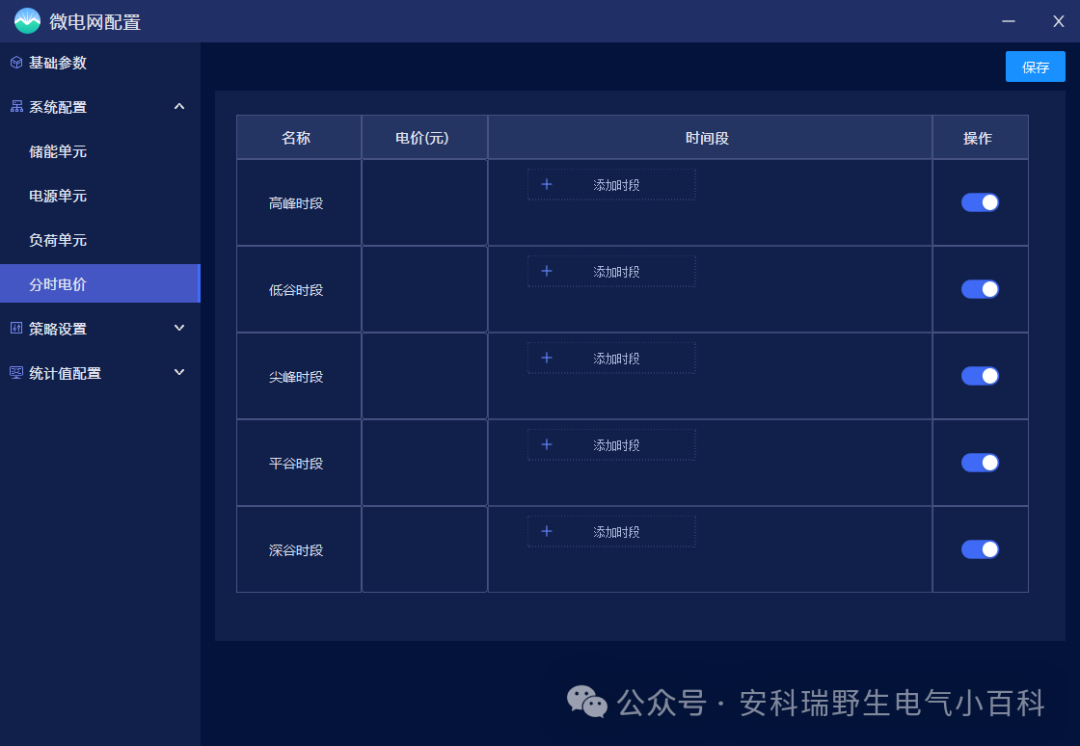Click the 微电网配置 app logo icon
This screenshot has width=1080, height=746.
click(x=28, y=21)
